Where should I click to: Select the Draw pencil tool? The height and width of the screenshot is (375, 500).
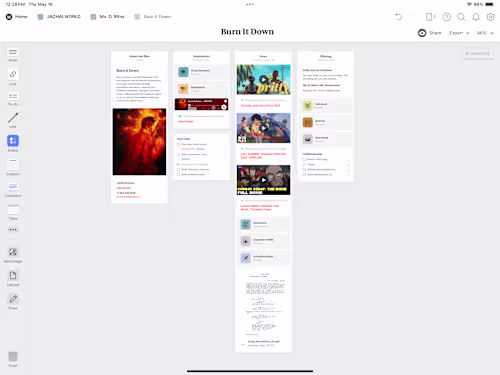13,301
